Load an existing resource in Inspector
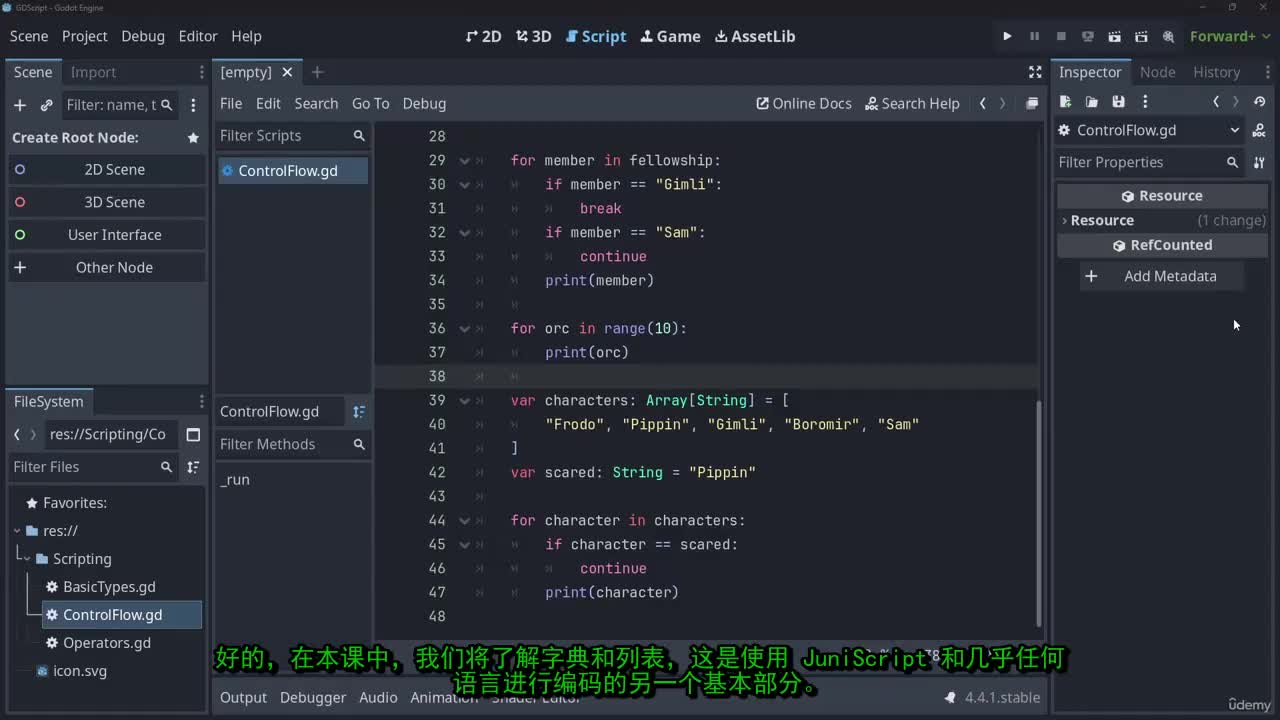Image resolution: width=1280 pixels, height=720 pixels. click(1092, 102)
